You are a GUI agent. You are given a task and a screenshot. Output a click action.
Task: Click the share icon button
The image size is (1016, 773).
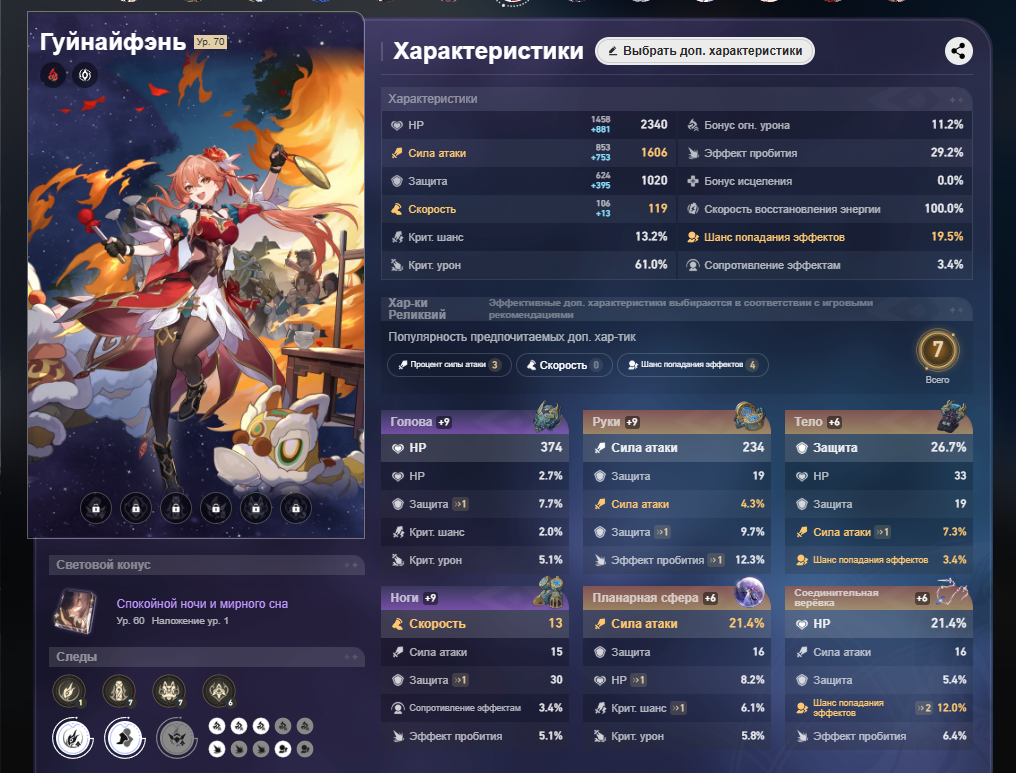(958, 51)
